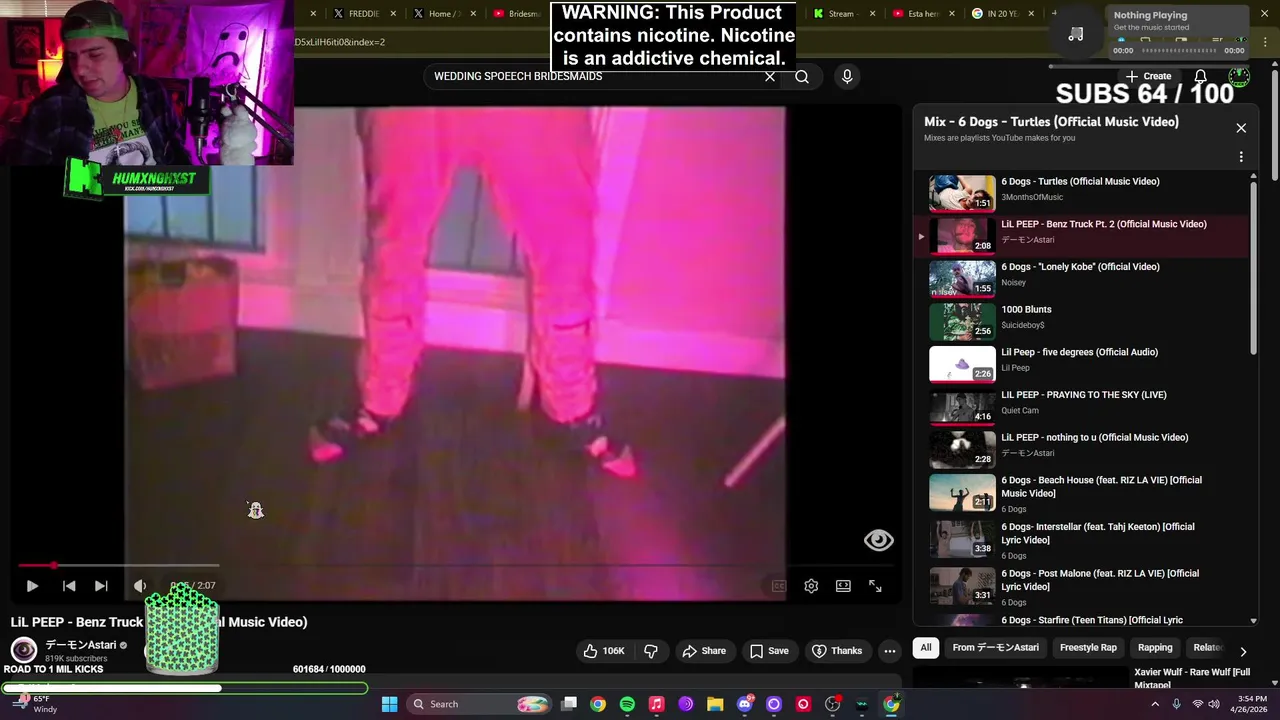Share the Benz Truck video
The width and height of the screenshot is (1280, 720).
[704, 651]
